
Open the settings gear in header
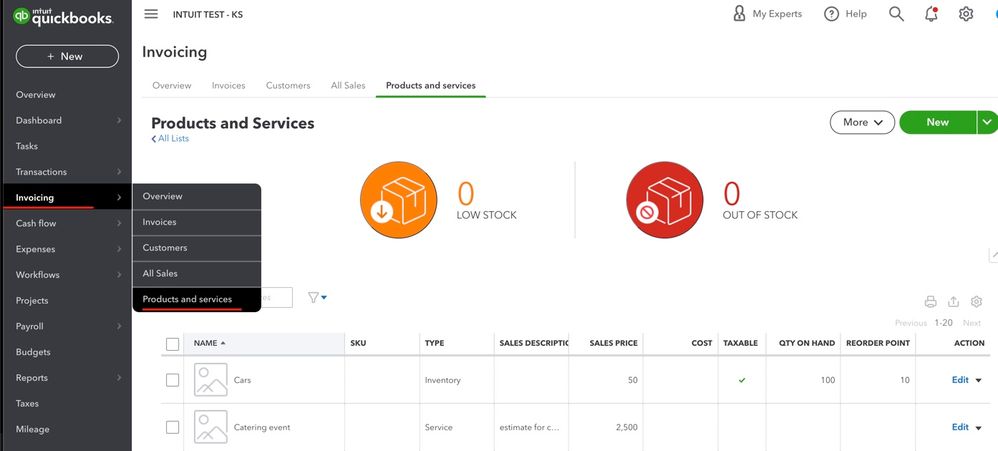pos(966,14)
